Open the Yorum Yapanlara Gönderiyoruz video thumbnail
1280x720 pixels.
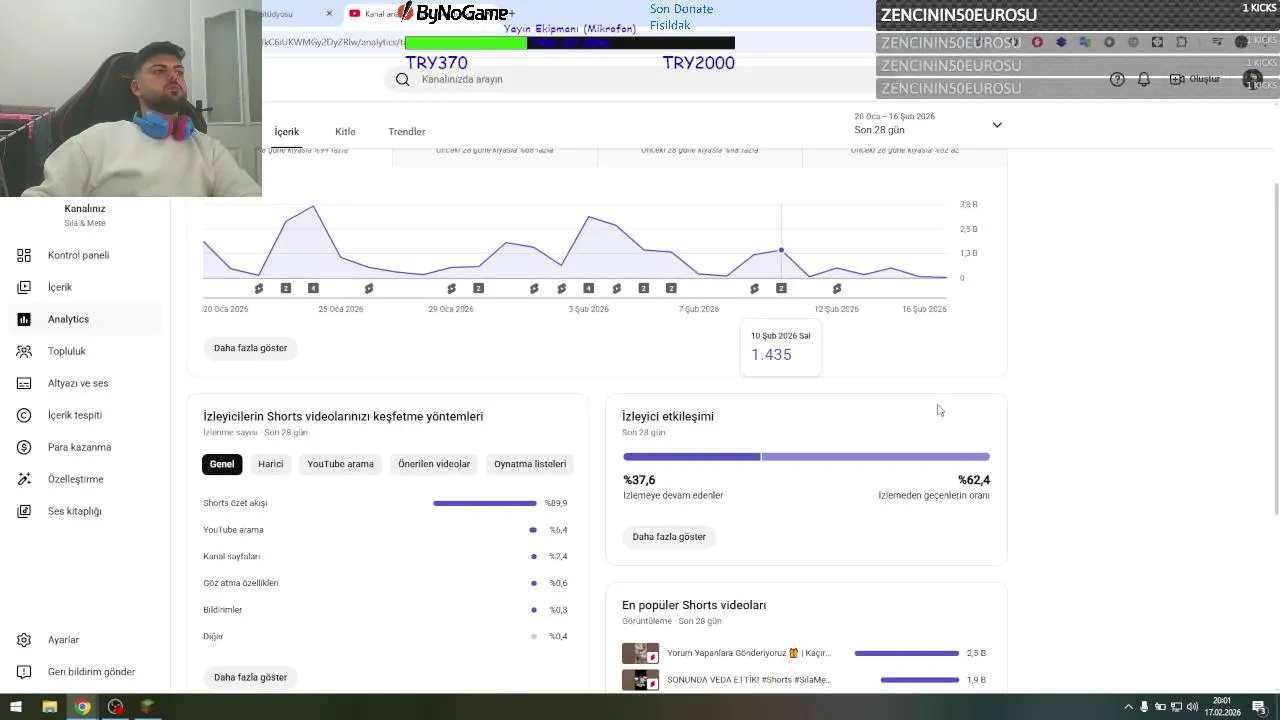tap(640, 653)
